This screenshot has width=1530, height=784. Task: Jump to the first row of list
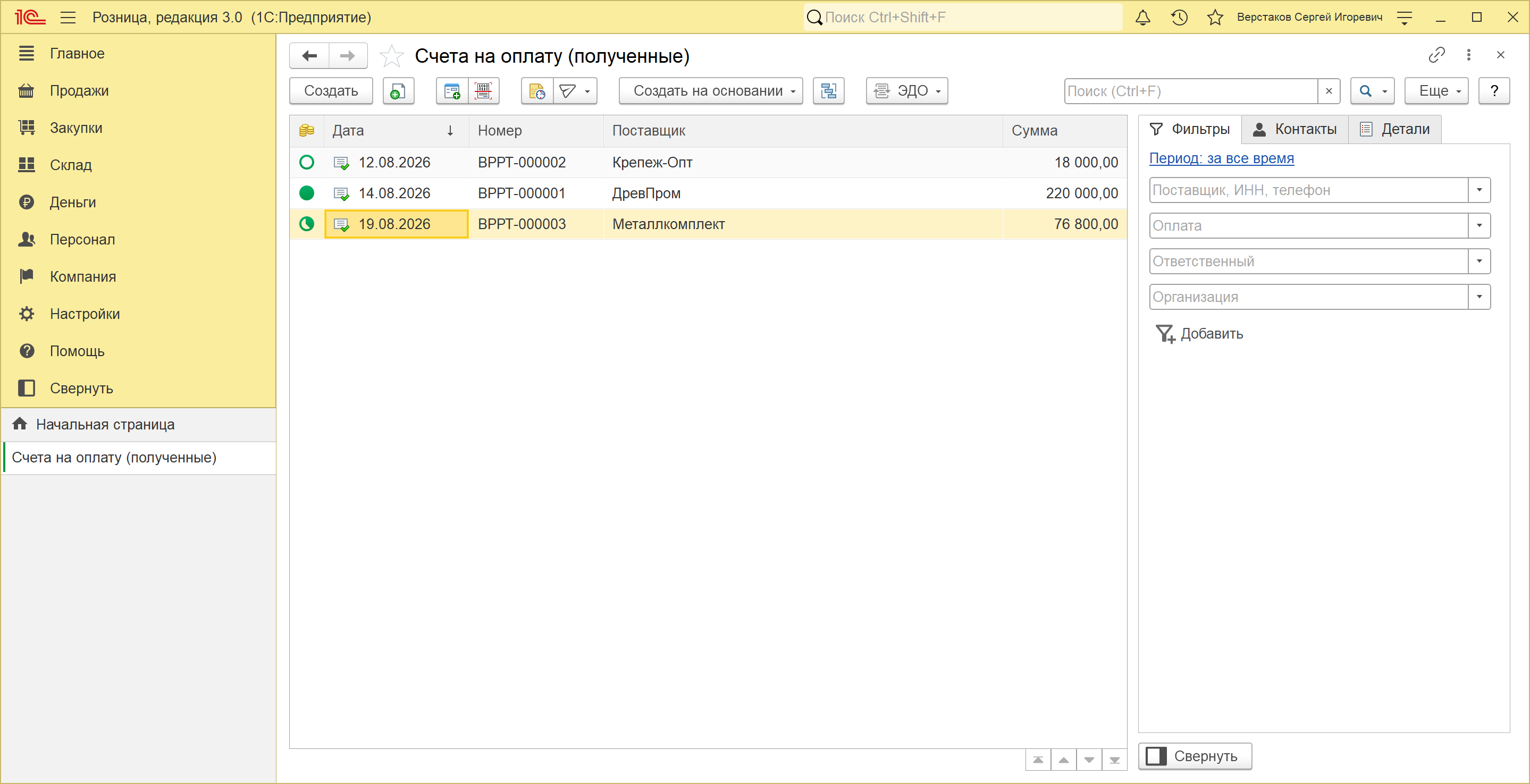pos(1038,760)
